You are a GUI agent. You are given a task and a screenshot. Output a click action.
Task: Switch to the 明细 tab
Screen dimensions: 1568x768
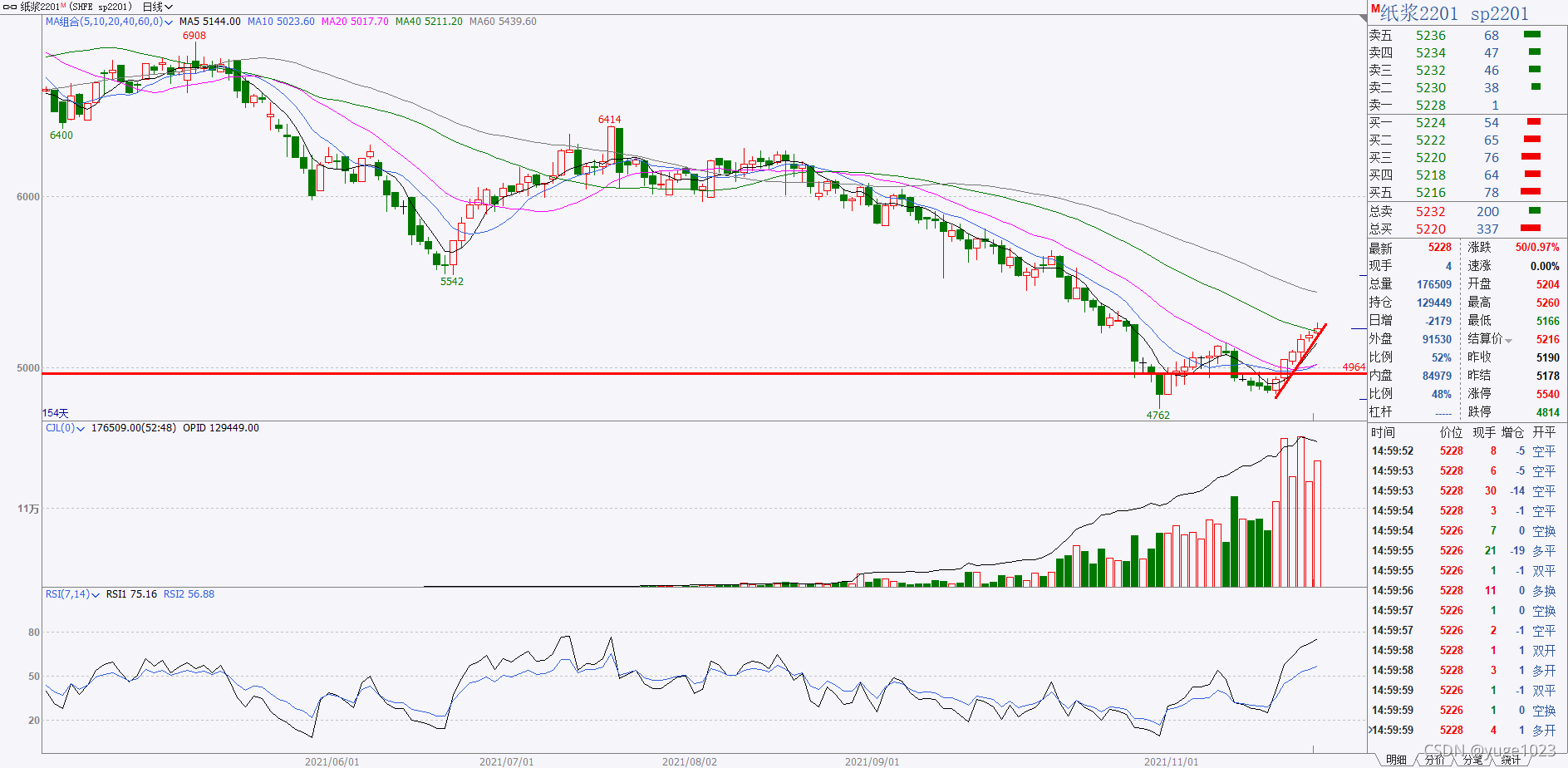tap(1396, 760)
